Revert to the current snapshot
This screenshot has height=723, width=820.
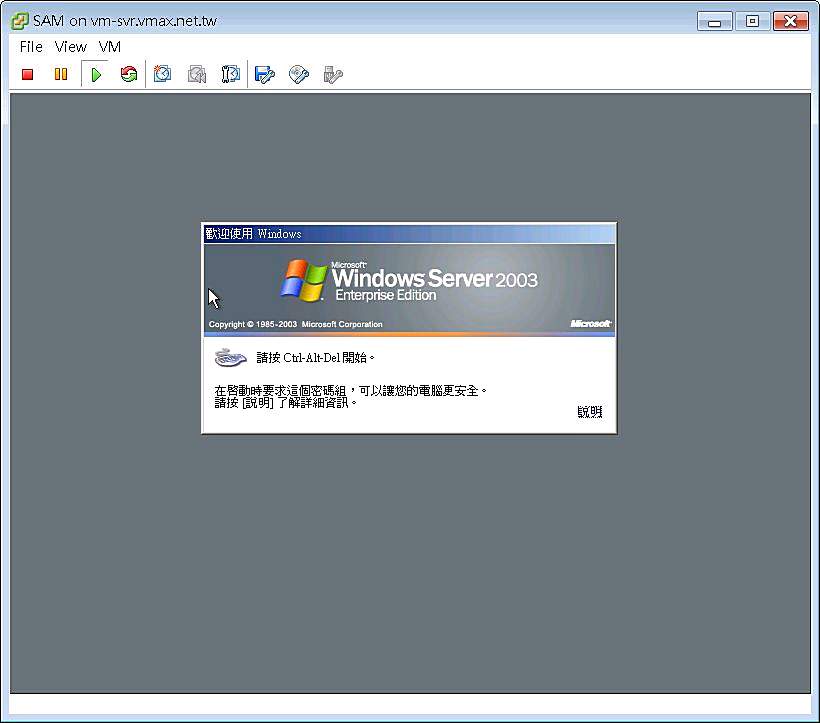197,74
